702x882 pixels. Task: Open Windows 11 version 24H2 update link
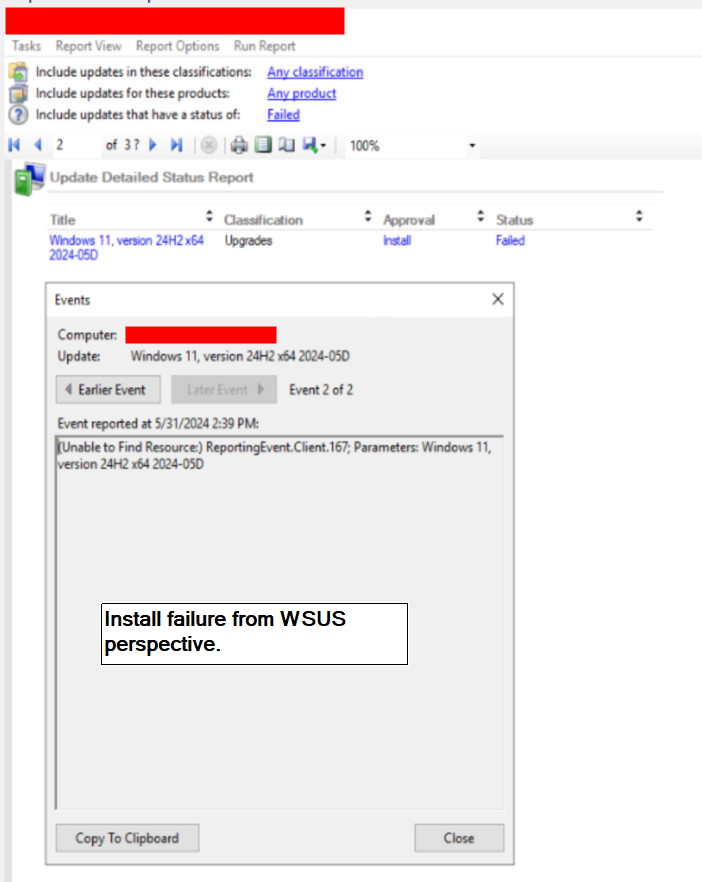click(126, 248)
